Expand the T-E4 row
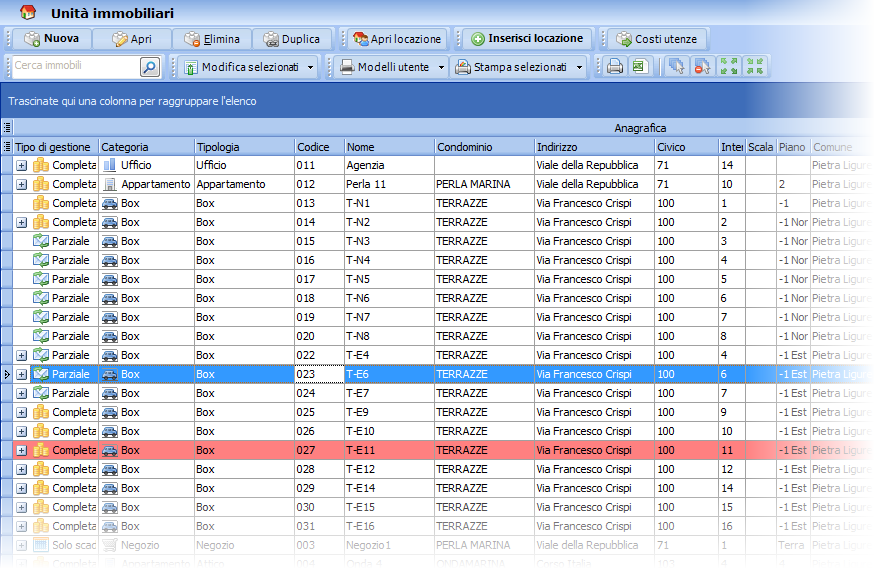The image size is (875, 569). pos(21,355)
